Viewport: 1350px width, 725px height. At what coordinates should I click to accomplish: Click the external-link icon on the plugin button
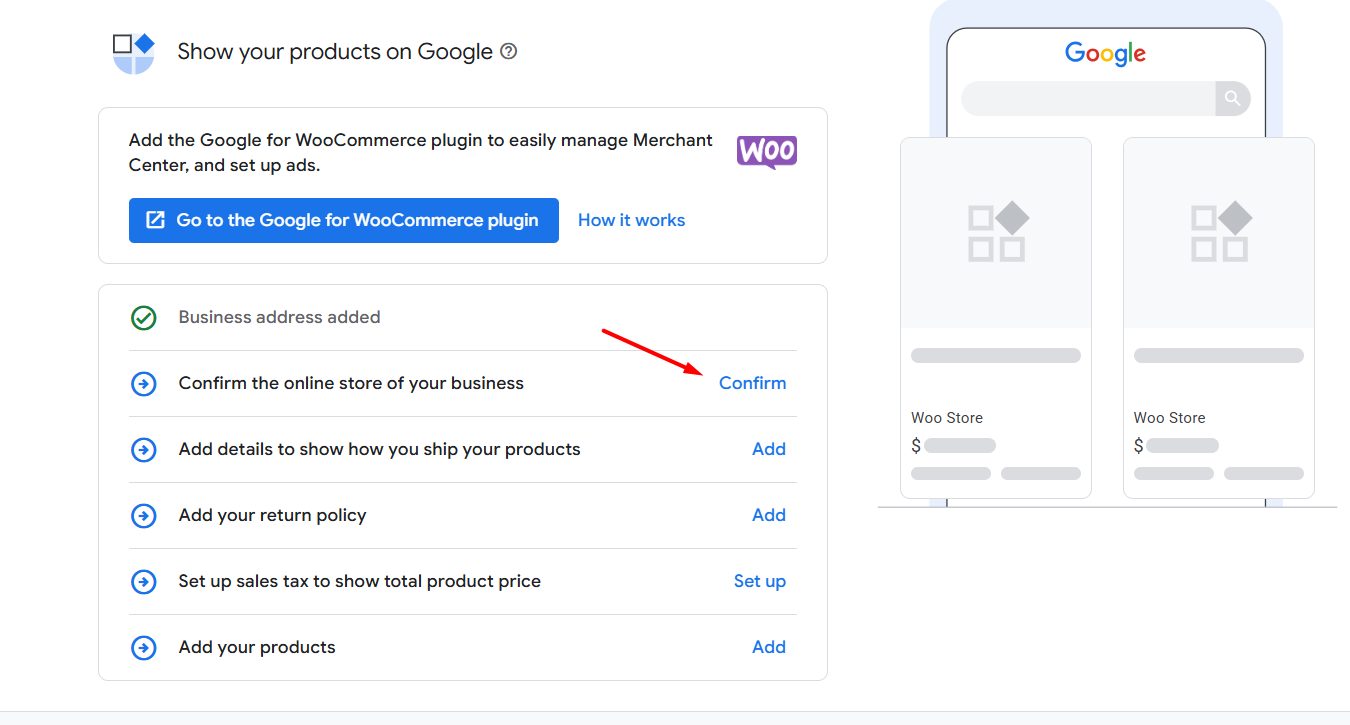pyautogui.click(x=154, y=219)
